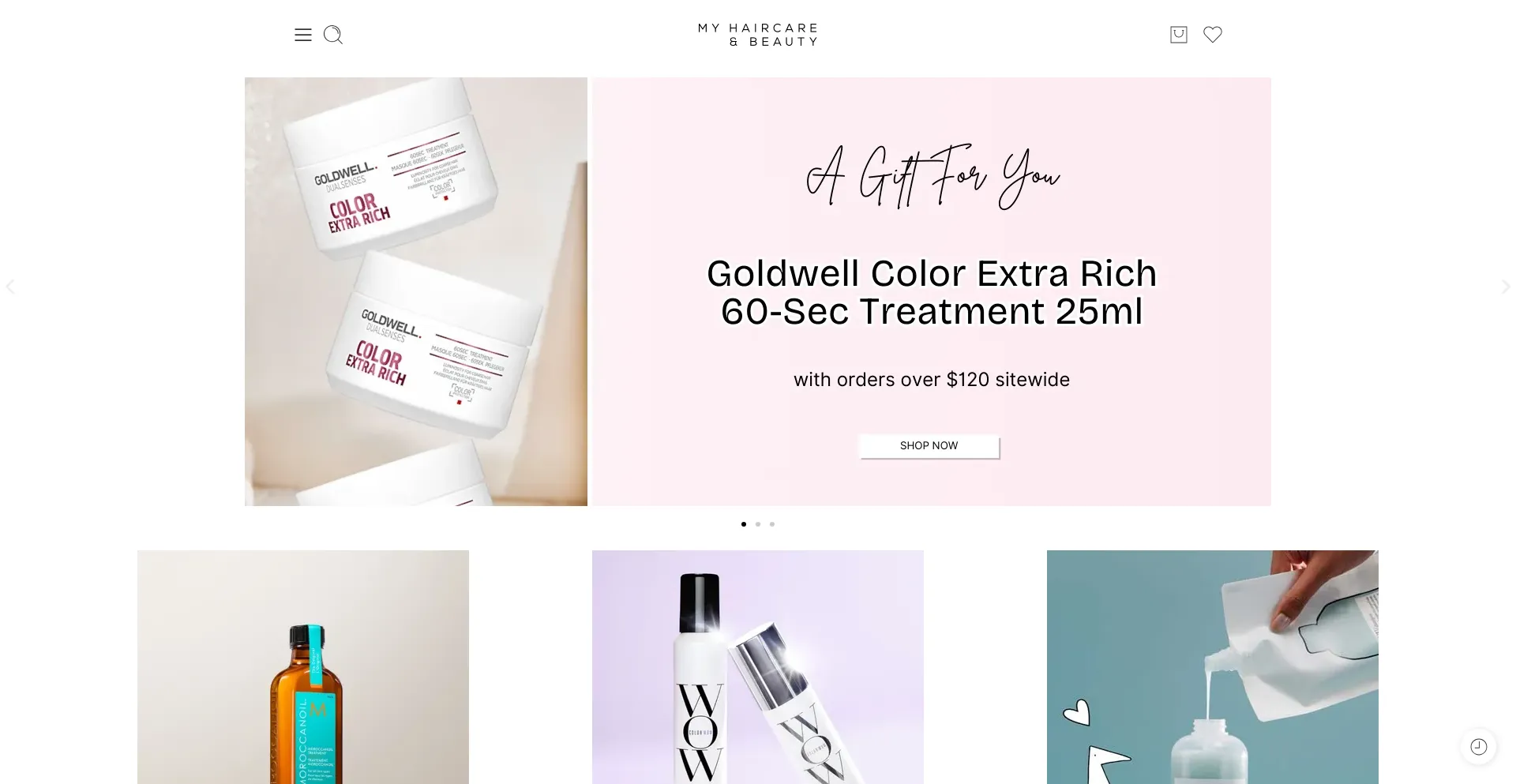1516x784 pixels.
Task: Click Goldwell Color Extra Rich jar image
Action: coord(416,291)
